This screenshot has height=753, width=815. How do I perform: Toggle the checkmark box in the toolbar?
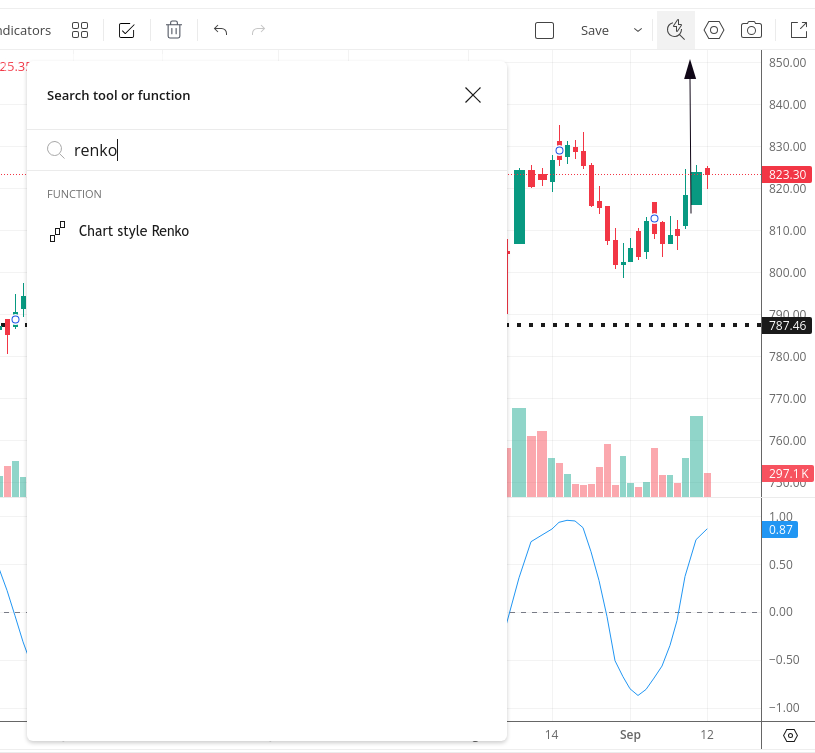pyautogui.click(x=127, y=30)
